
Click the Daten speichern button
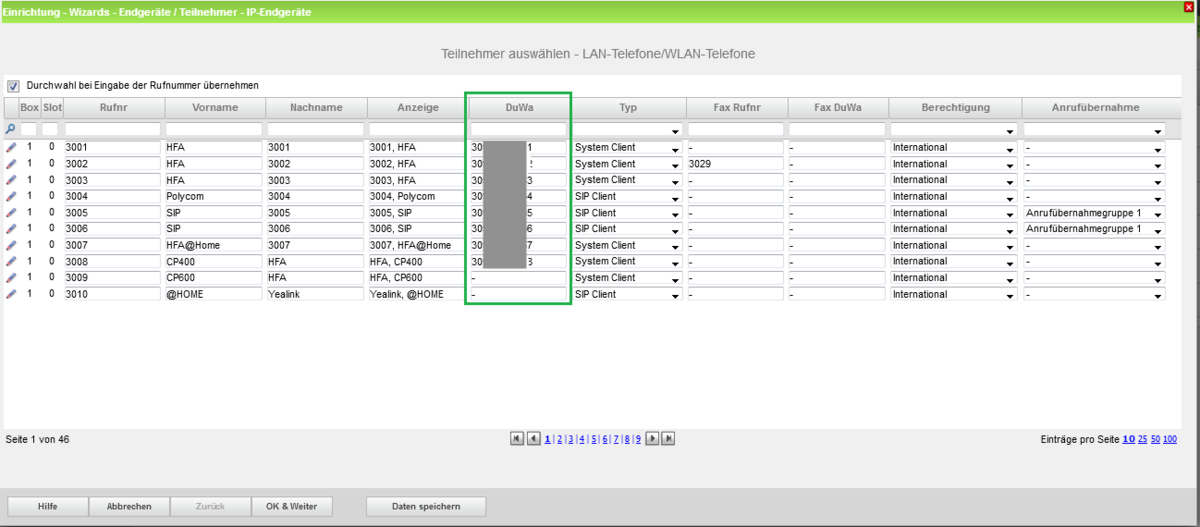pos(426,506)
